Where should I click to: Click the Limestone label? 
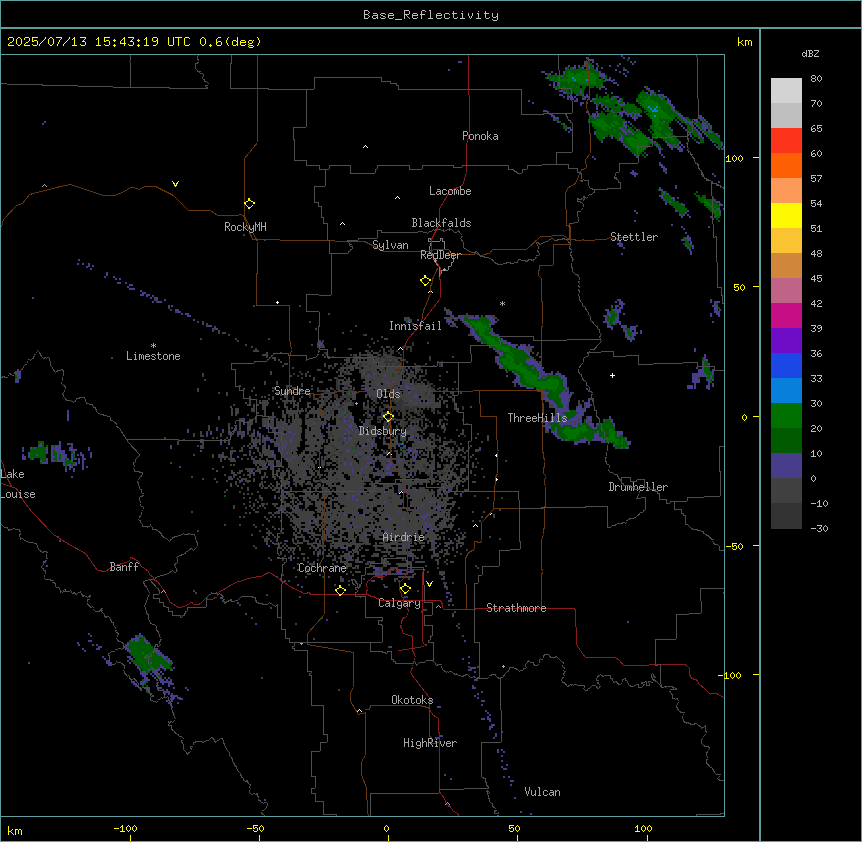(x=153, y=356)
